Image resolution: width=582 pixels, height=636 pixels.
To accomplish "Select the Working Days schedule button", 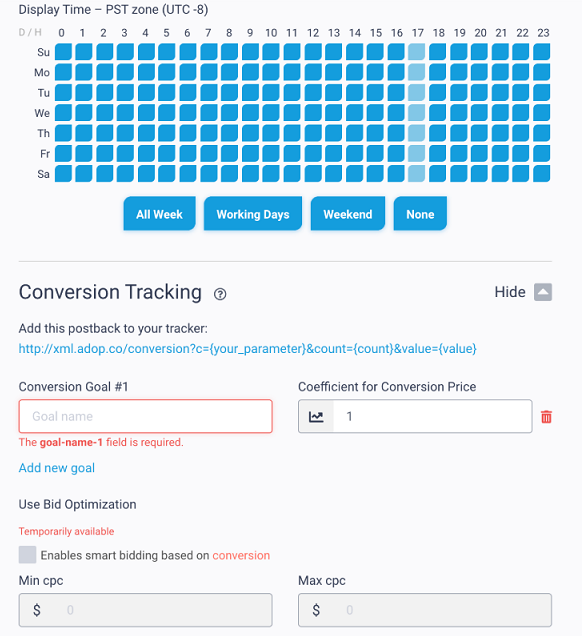I will (253, 214).
